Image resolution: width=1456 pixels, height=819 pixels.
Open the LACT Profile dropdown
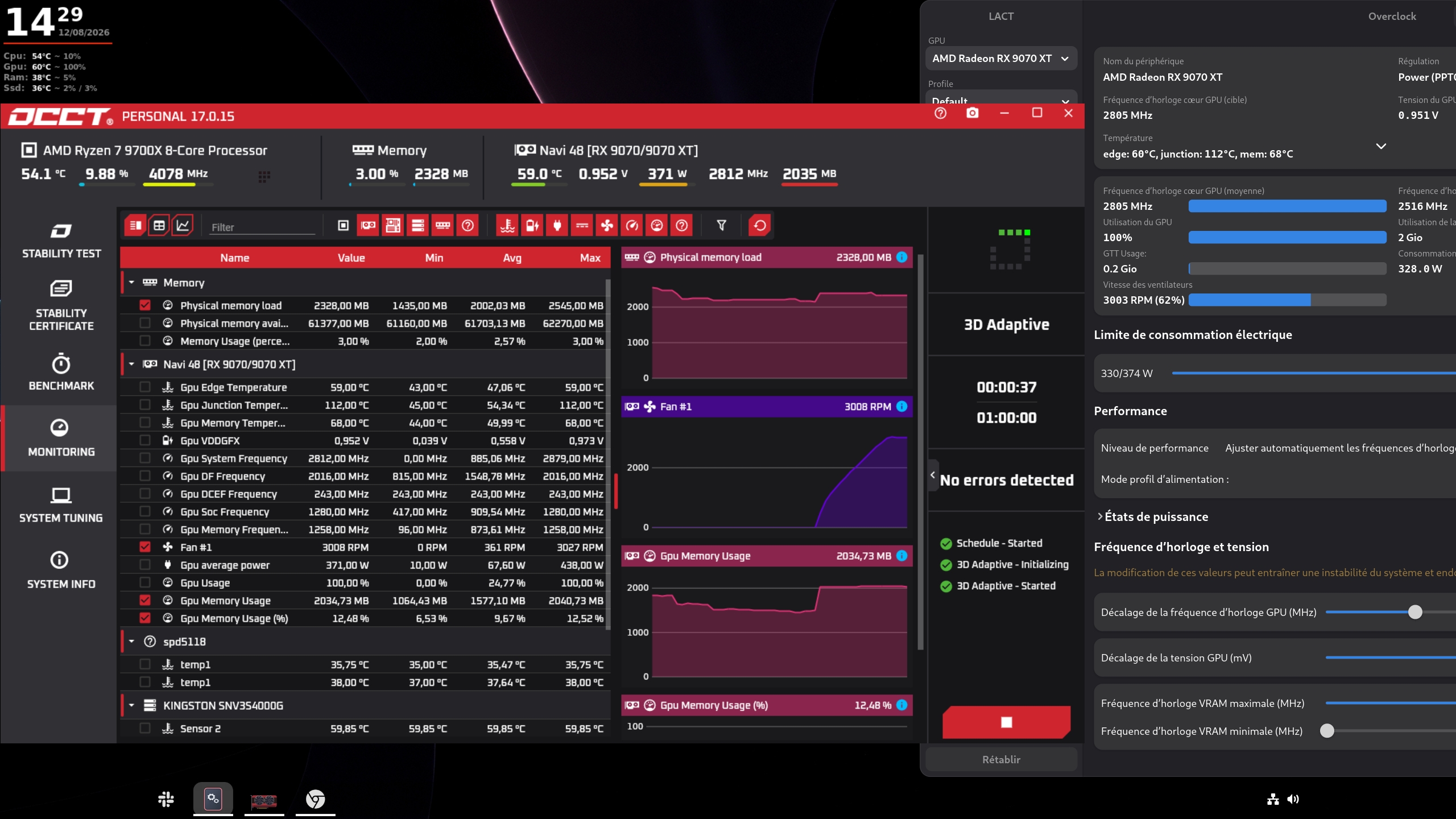[1001, 97]
